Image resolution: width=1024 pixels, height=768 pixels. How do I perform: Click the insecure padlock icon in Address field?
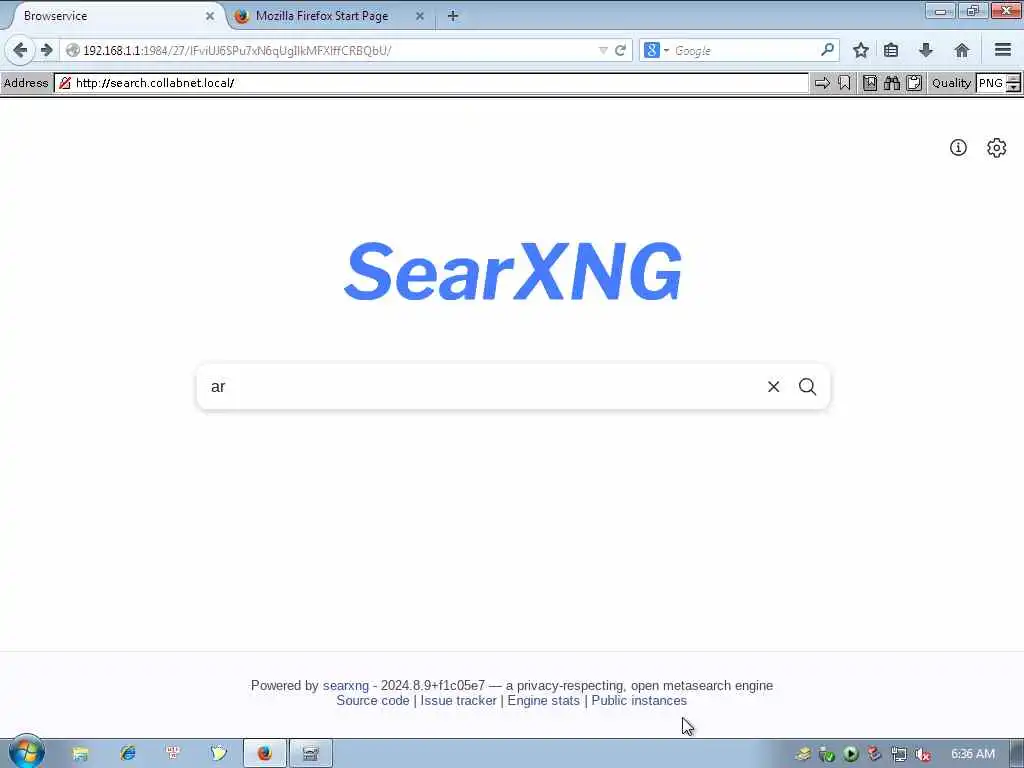click(65, 83)
